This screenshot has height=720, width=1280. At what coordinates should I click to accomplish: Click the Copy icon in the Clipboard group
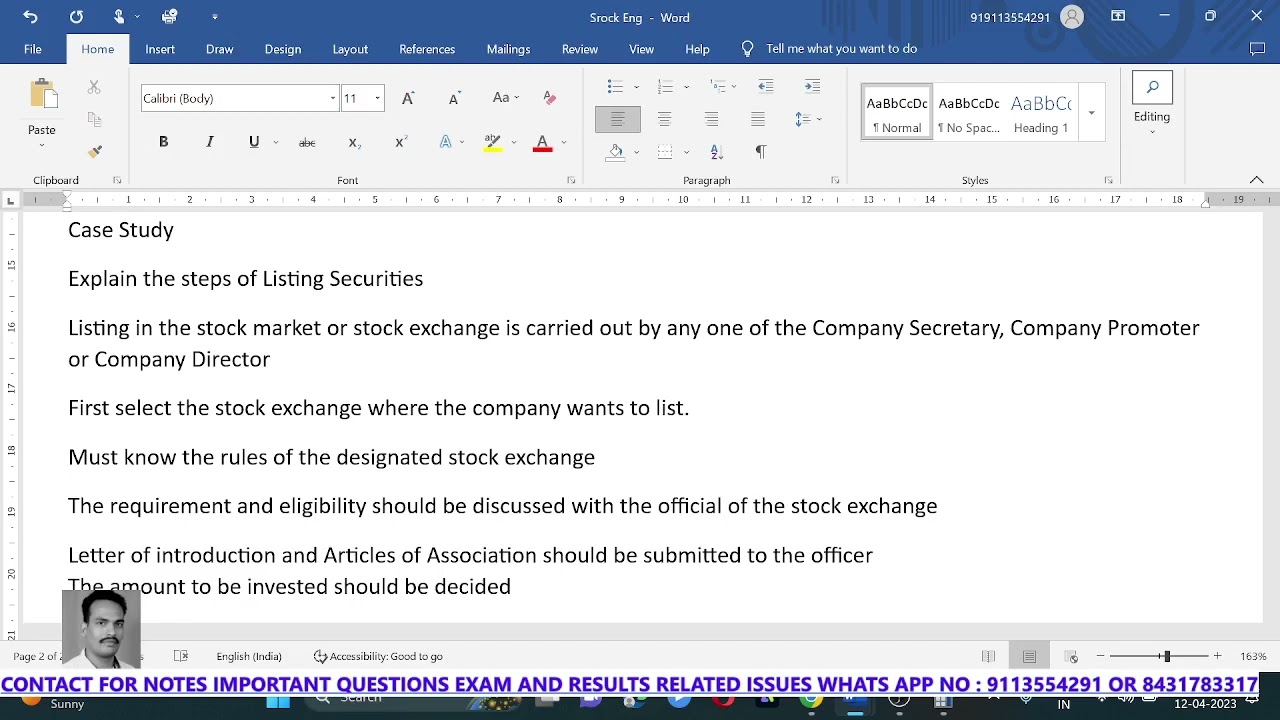(x=95, y=120)
